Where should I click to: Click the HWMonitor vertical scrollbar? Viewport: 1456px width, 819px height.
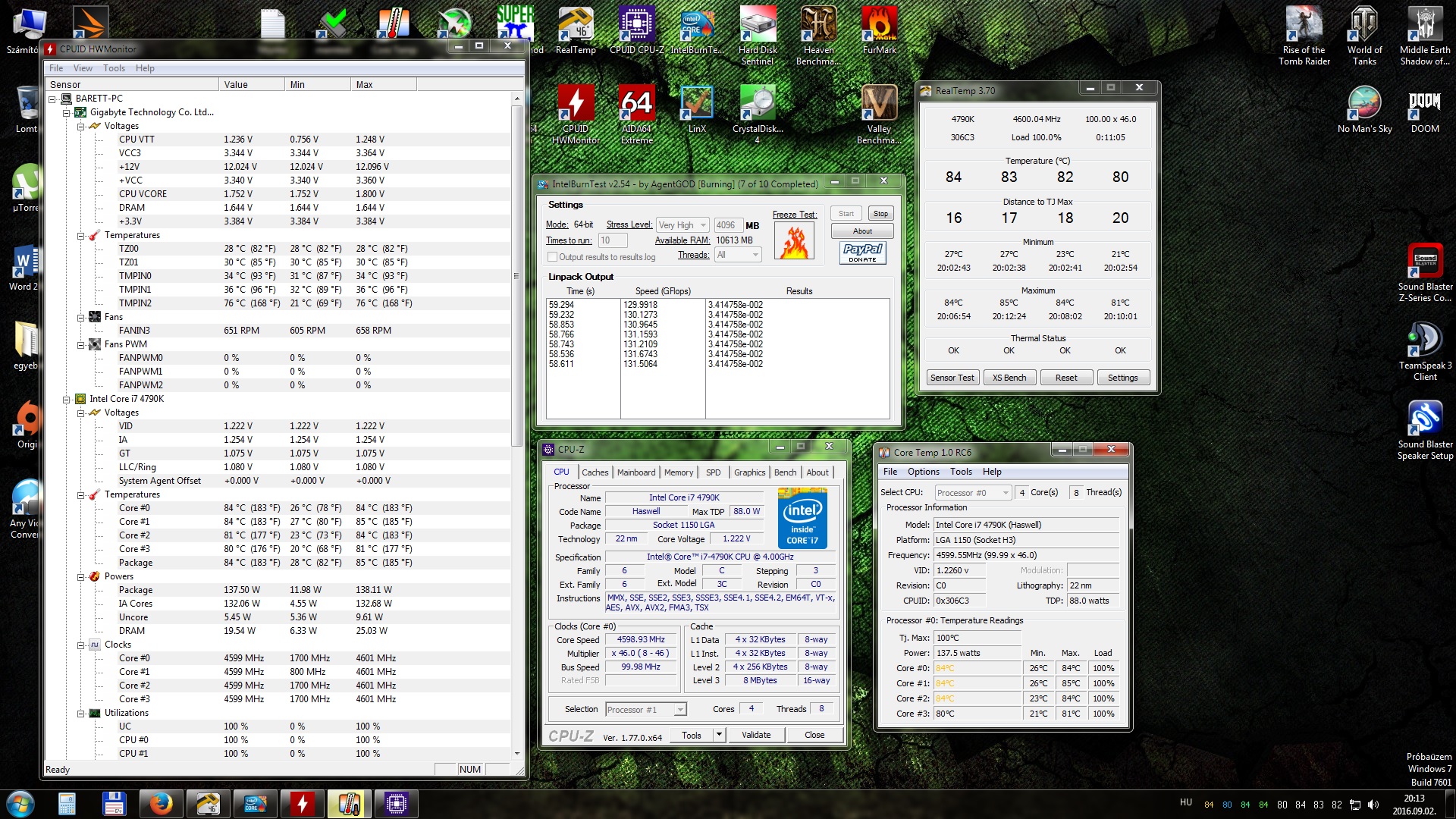pyautogui.click(x=516, y=277)
